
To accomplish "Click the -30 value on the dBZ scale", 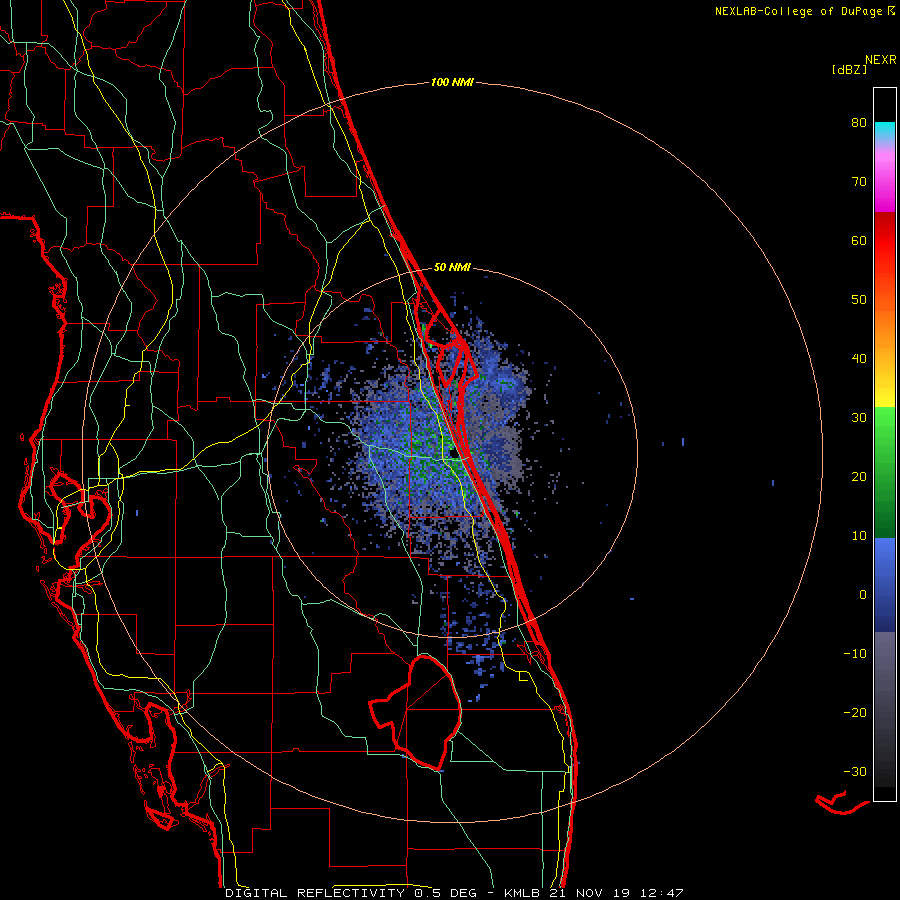I will 855,772.
